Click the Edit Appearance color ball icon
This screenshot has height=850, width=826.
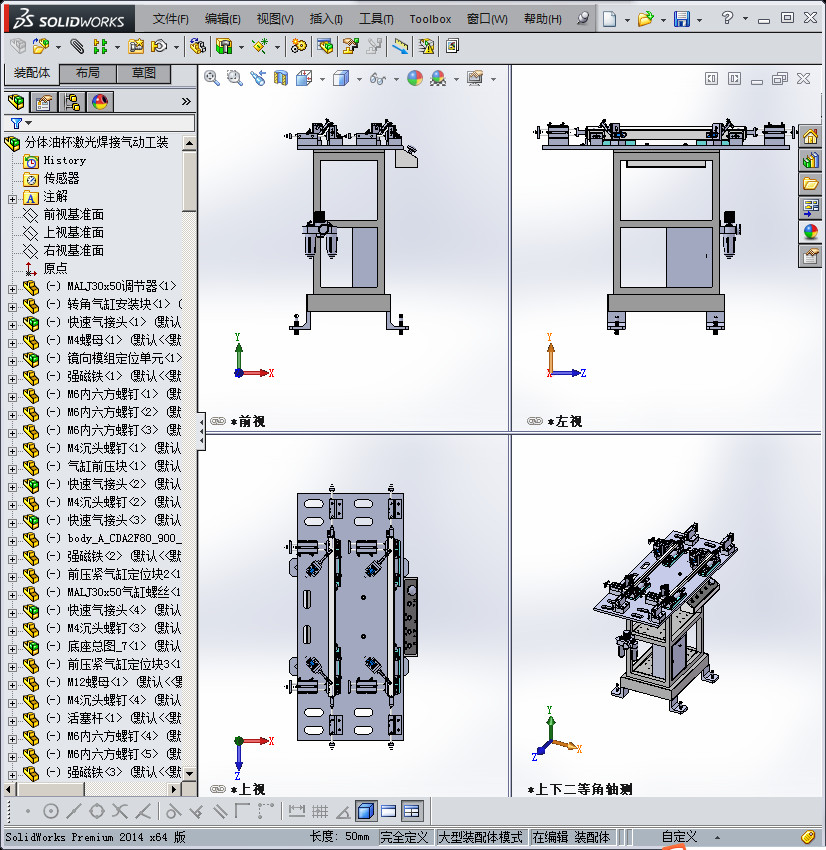tap(415, 79)
